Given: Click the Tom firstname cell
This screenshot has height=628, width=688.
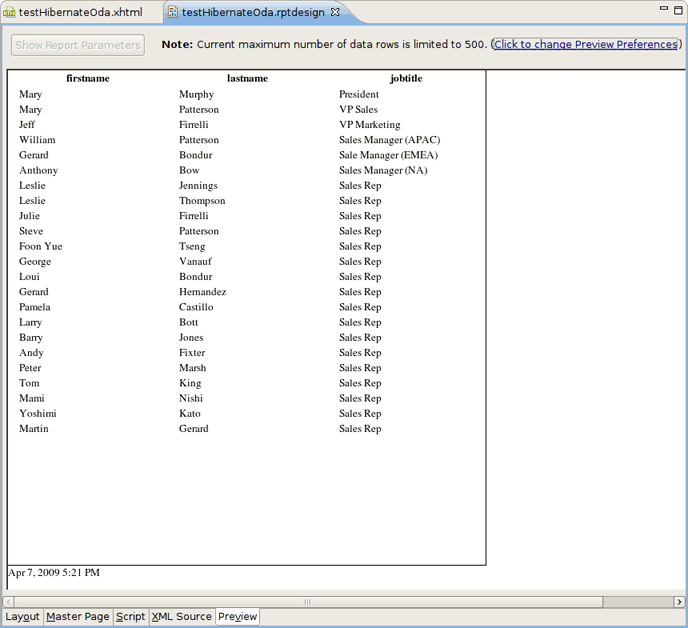Looking at the screenshot, I should click(x=29, y=383).
